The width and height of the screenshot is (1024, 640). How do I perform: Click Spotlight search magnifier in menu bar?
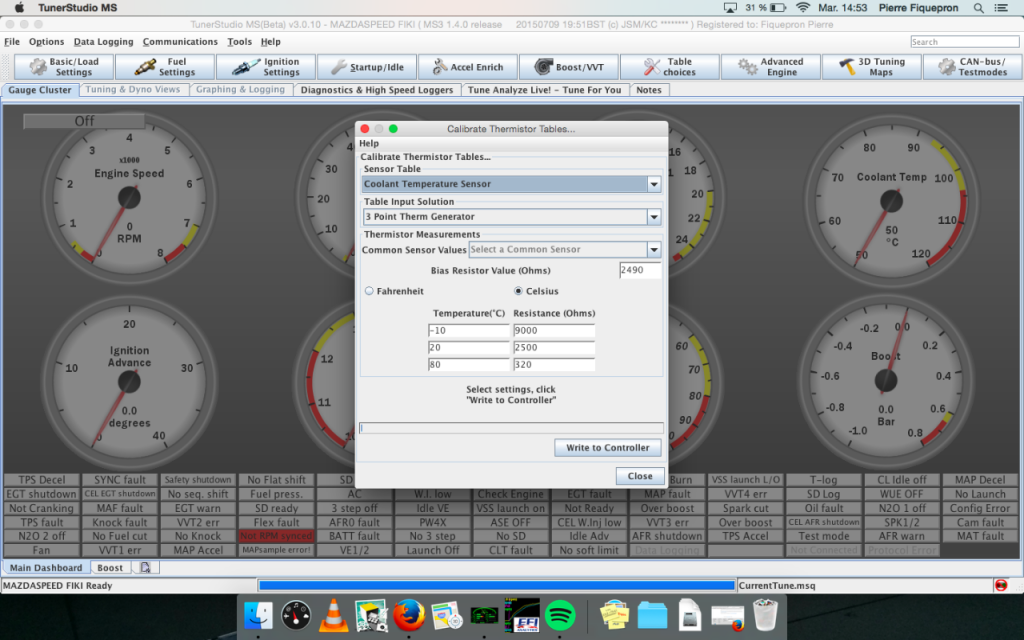[x=978, y=8]
